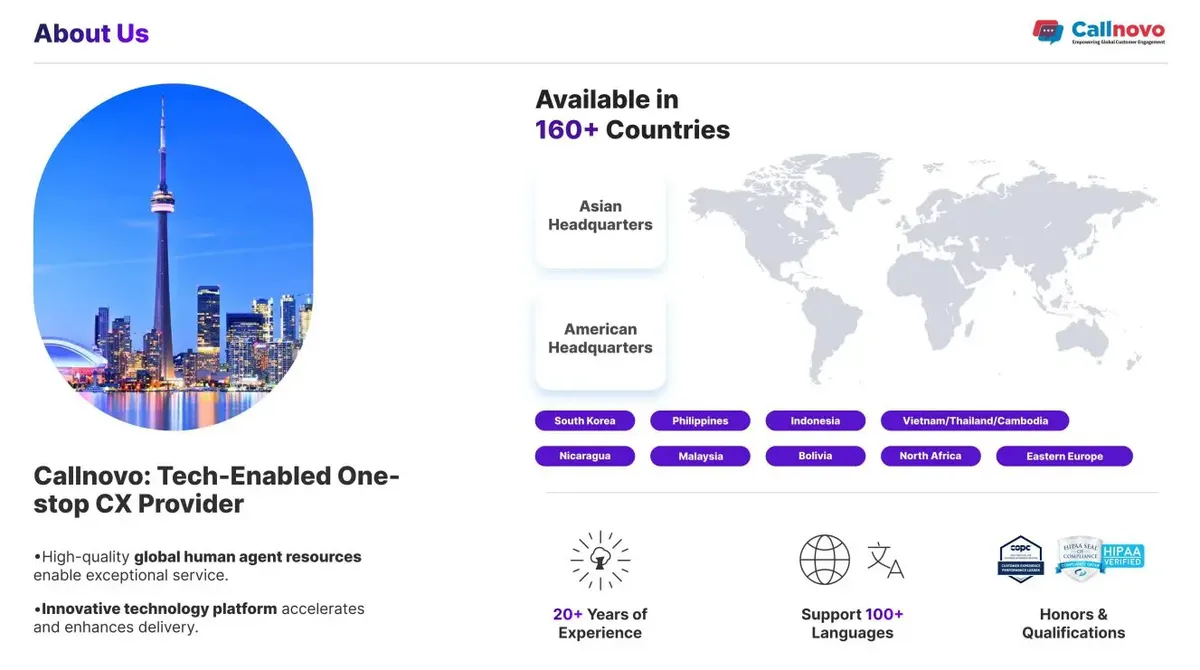
Task: Click the About Us heading
Action: point(91,33)
